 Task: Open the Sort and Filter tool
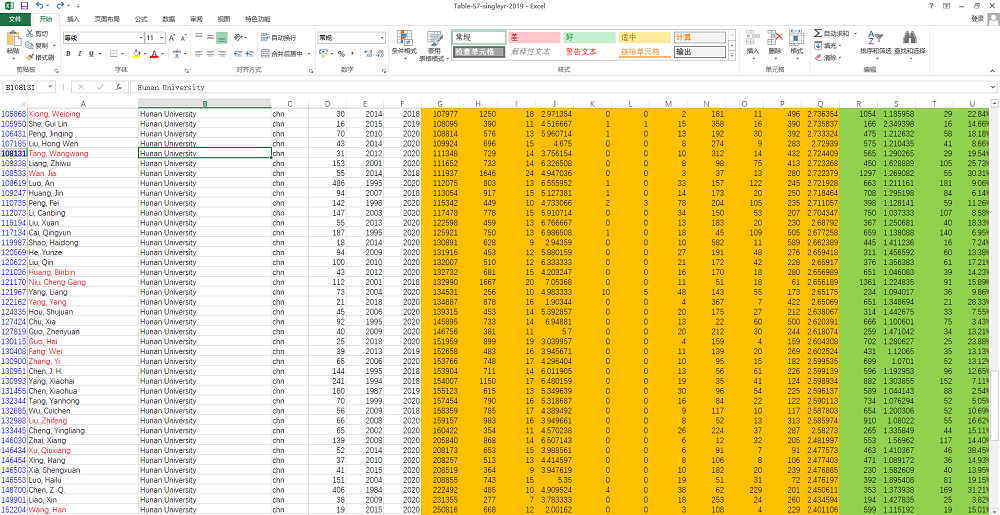pos(875,42)
